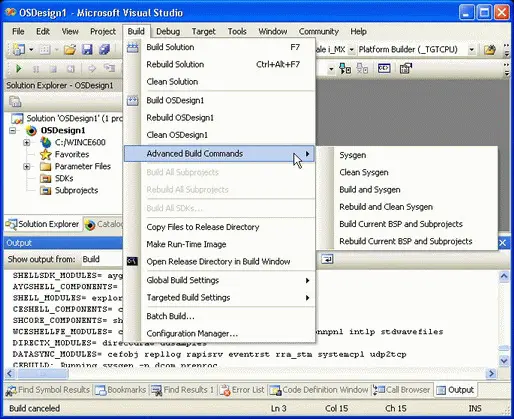Switch to the Solution Explorer tab

(x=43, y=224)
